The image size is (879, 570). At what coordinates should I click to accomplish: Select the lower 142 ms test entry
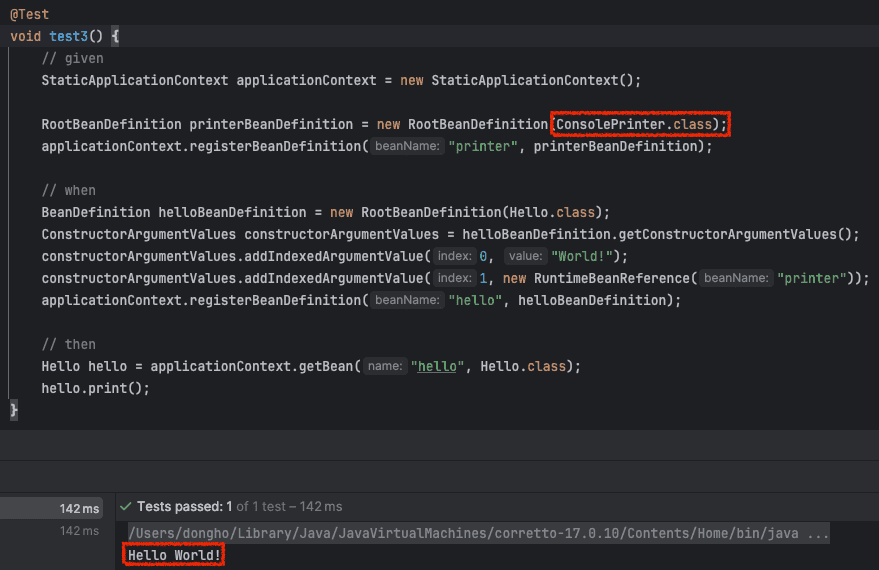point(79,531)
